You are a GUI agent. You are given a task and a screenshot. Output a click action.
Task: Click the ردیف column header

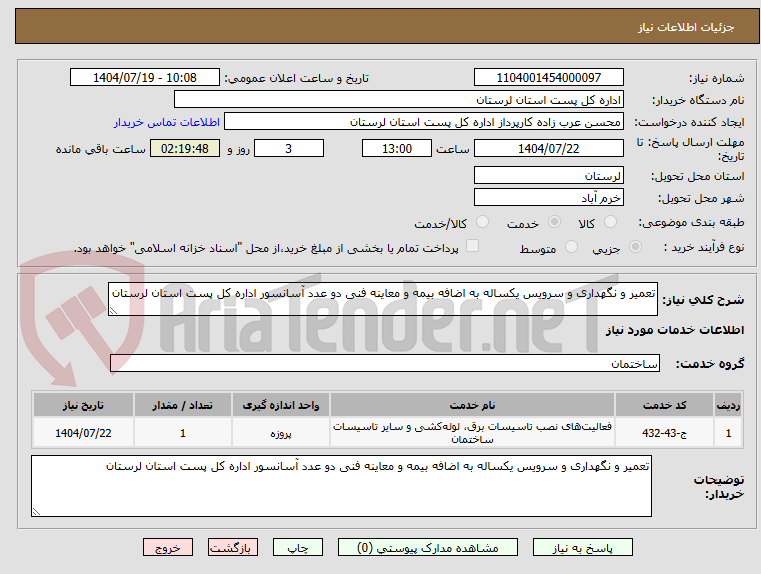point(728,405)
